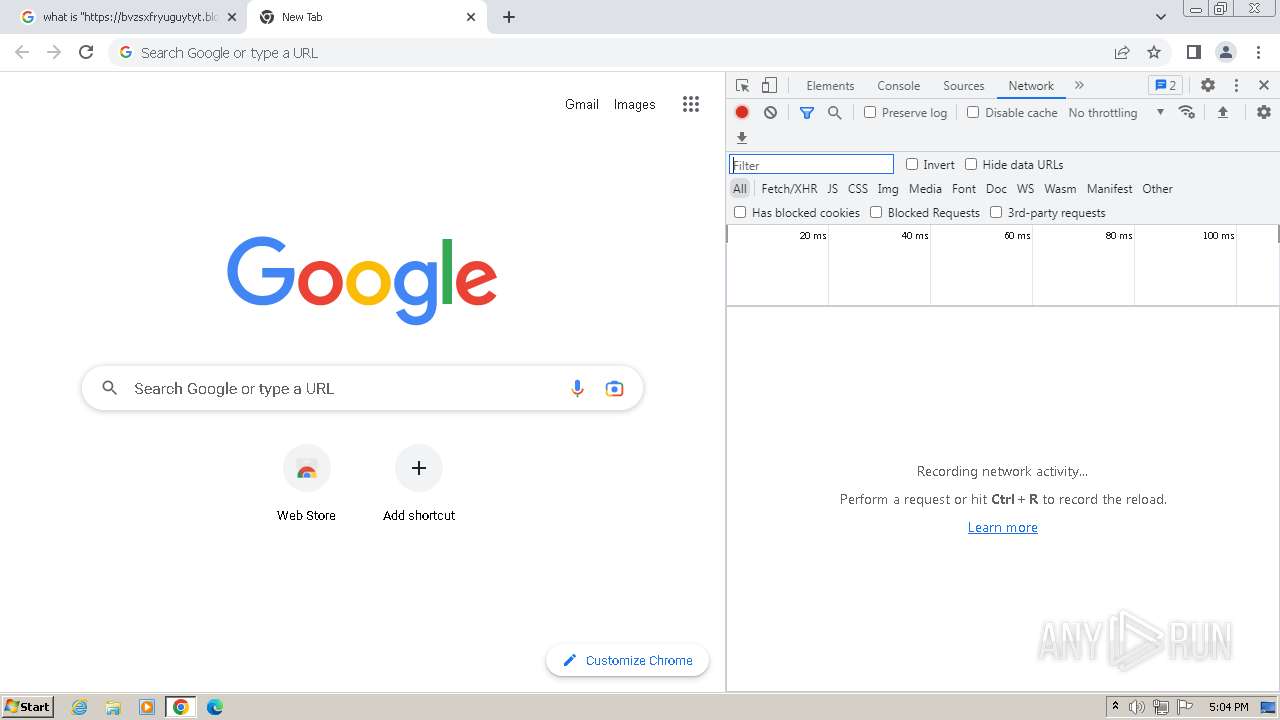The height and width of the screenshot is (720, 1280).
Task: Click the Add shortcut plus icon
Action: (x=419, y=468)
